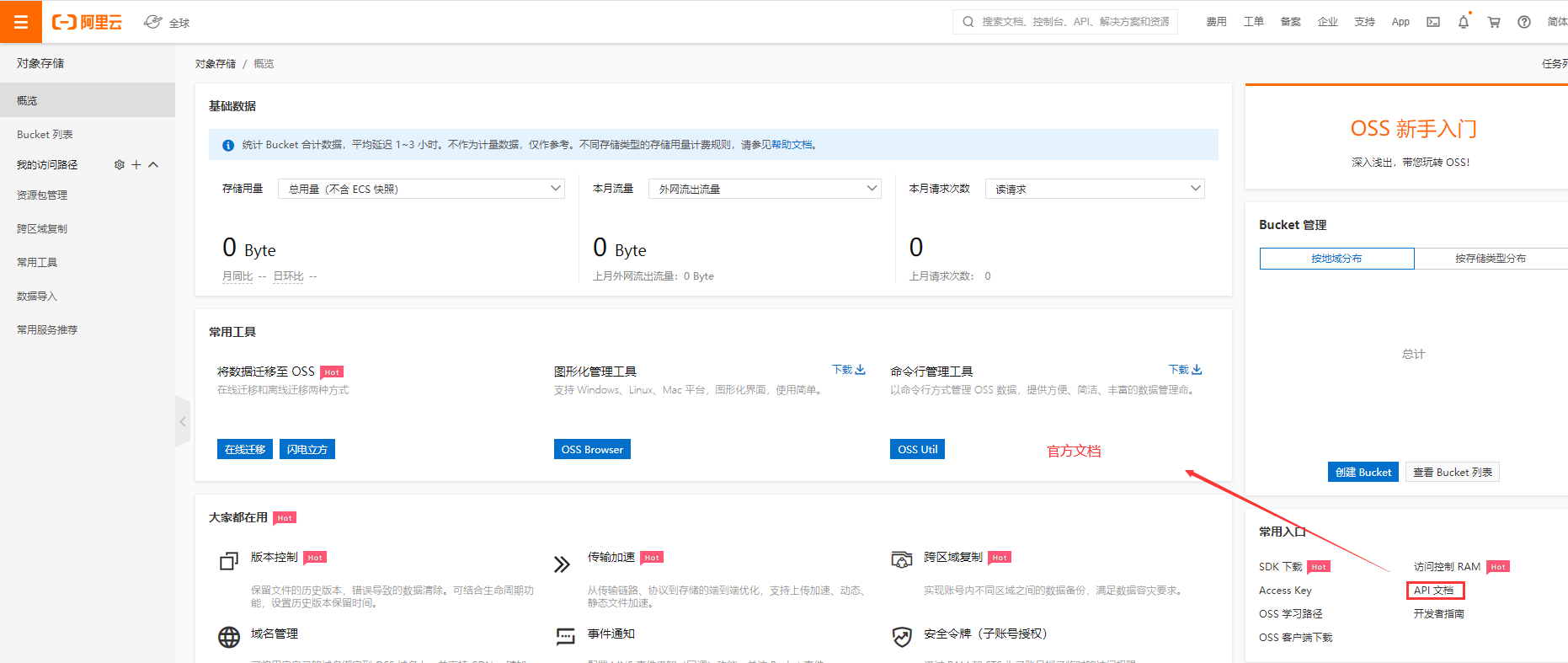Image resolution: width=1568 pixels, height=663 pixels.
Task: Click the OSS Util button
Action: [x=917, y=449]
